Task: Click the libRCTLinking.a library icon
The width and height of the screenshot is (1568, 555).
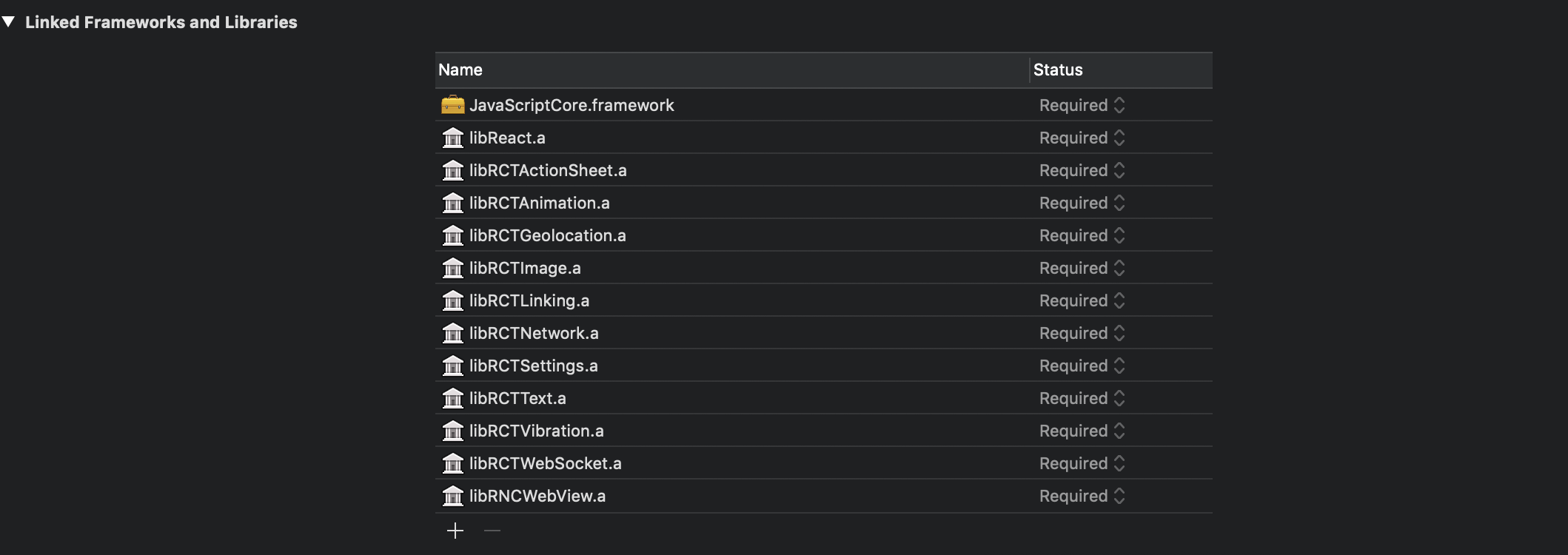Action: click(x=452, y=300)
